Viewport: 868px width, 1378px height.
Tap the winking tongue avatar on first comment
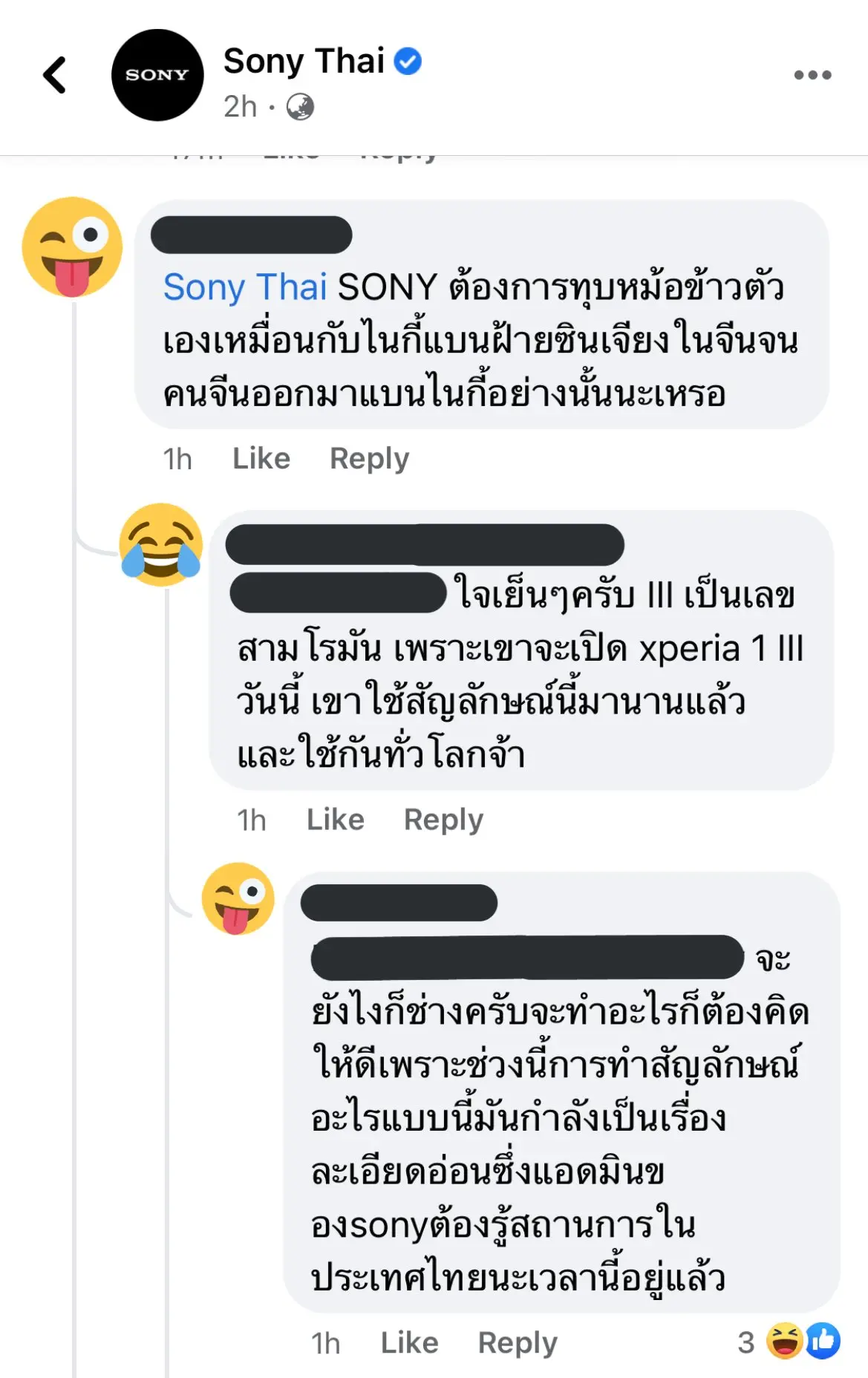point(72,246)
